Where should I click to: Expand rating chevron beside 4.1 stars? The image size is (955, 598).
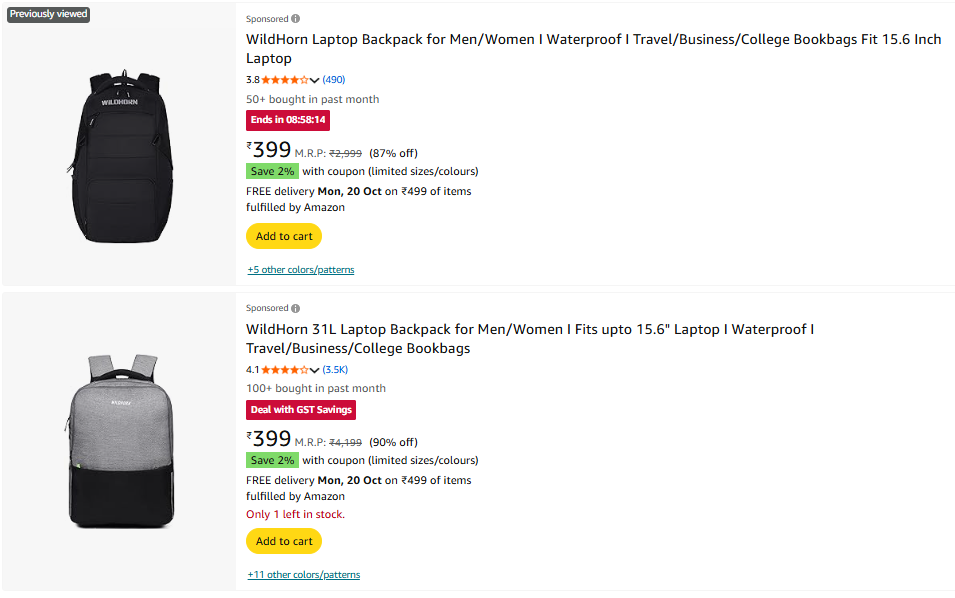coord(315,370)
